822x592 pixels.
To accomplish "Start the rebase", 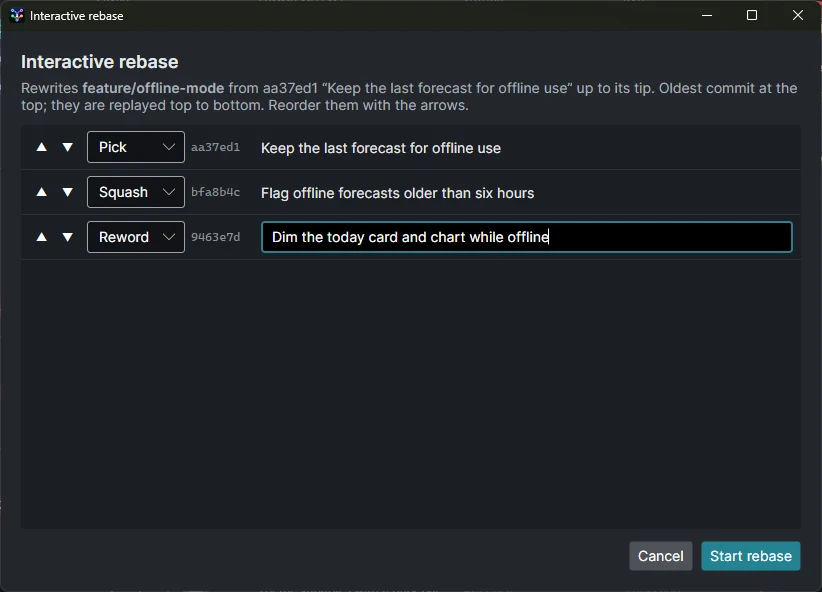I will (x=751, y=556).
